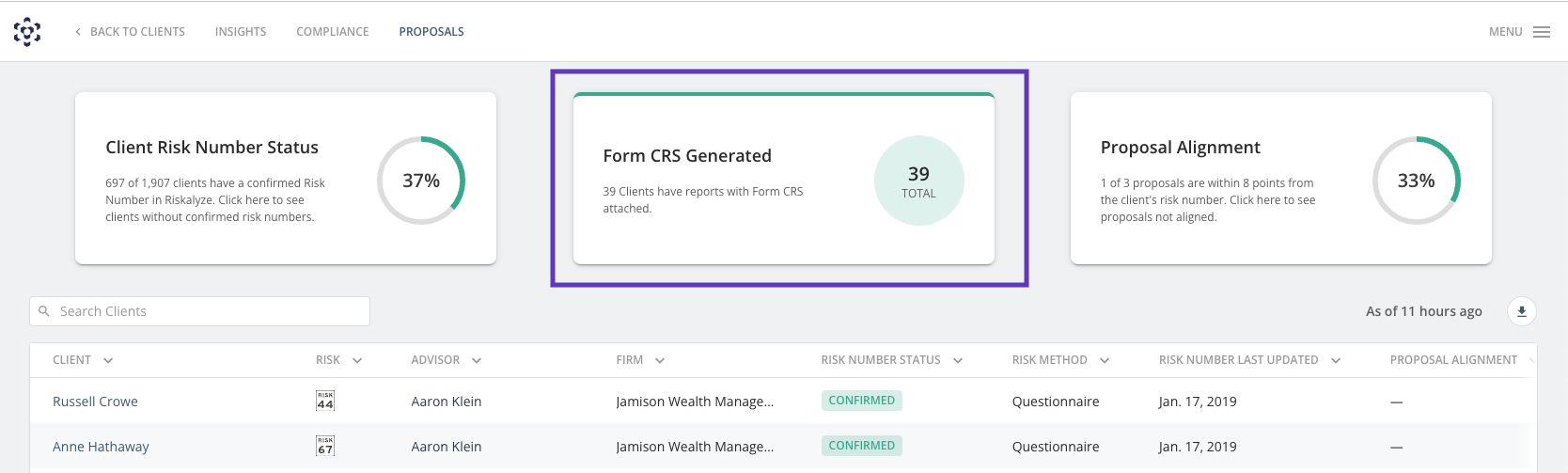
Task: Click firm name in Russell Crowe row
Action: (695, 402)
